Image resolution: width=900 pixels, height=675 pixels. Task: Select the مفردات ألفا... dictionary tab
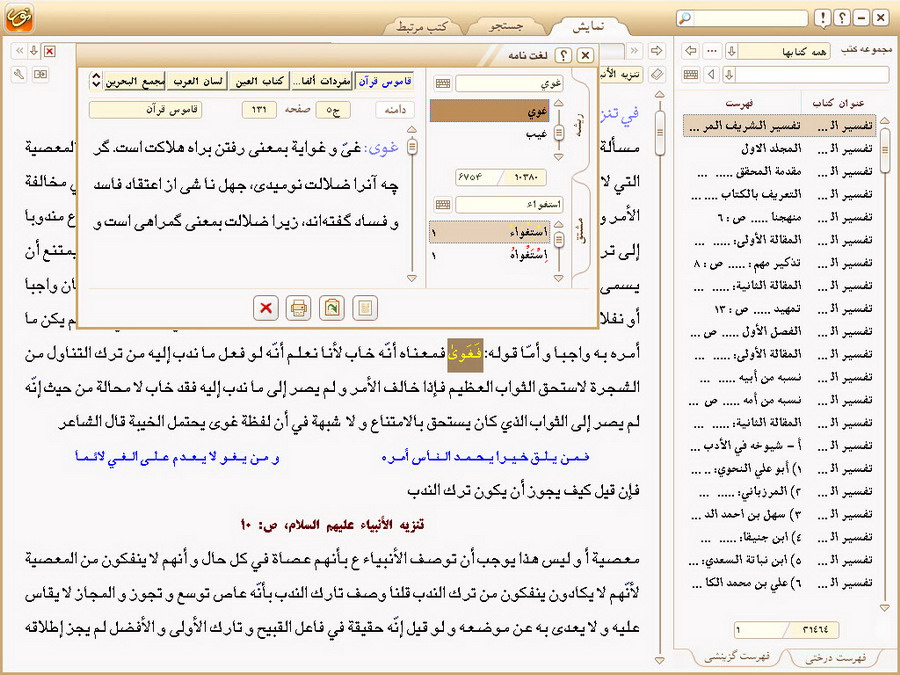321,82
